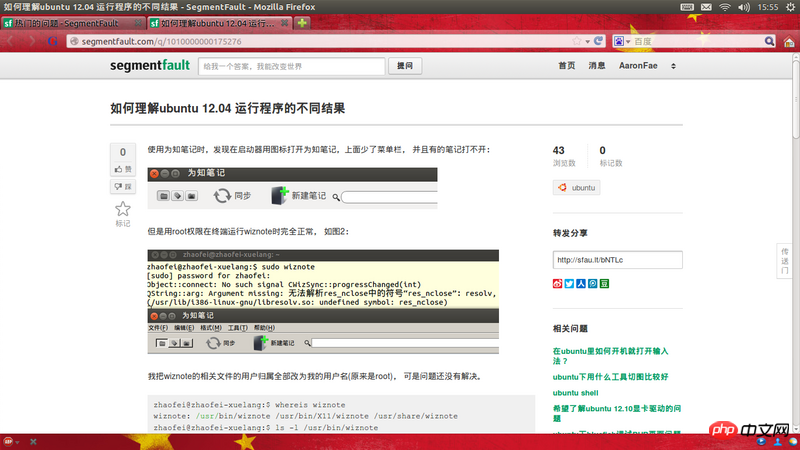Click the segmentfault logo
The width and height of the screenshot is (800, 450).
pos(150,65)
